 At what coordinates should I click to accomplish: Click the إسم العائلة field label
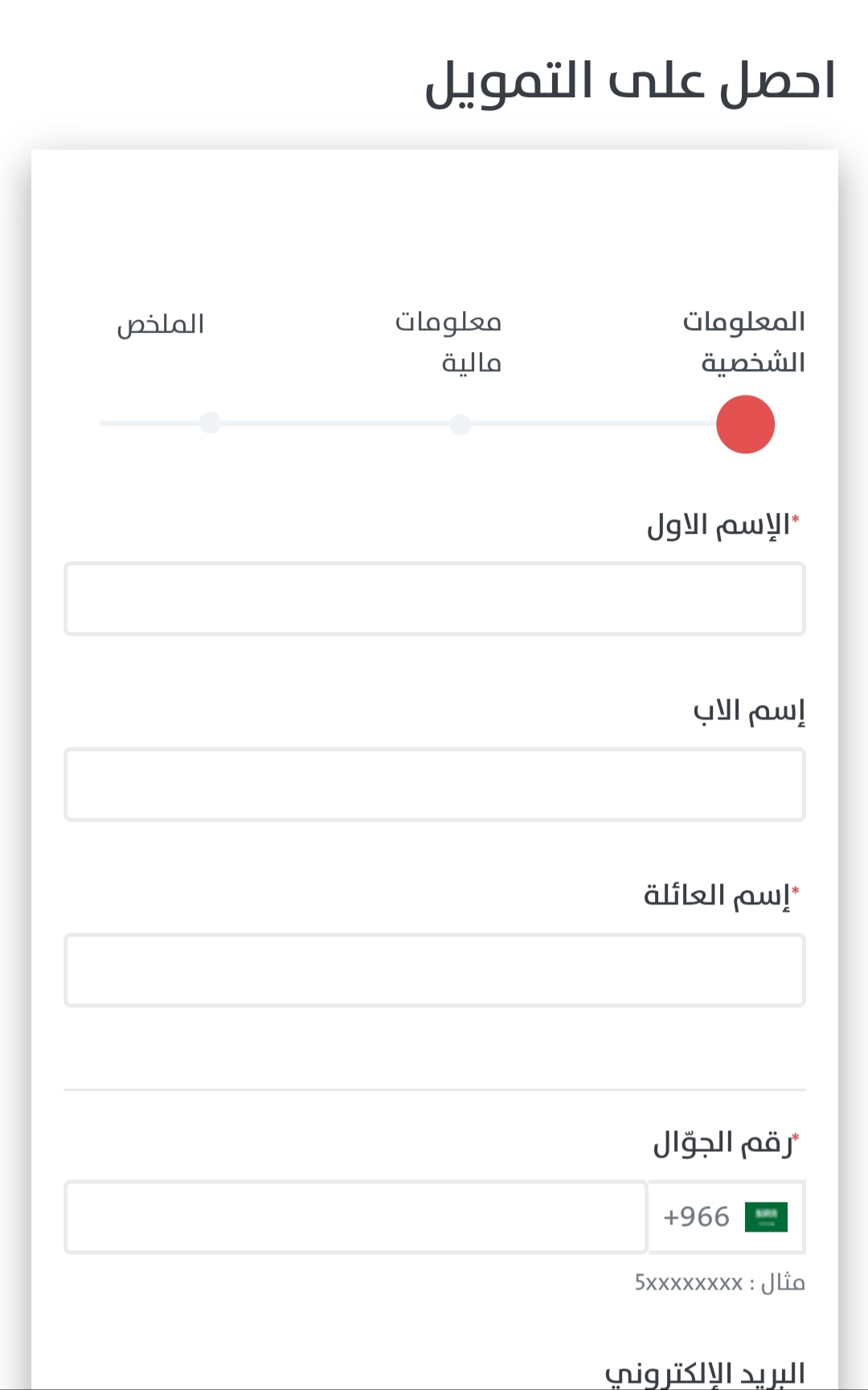point(718,896)
